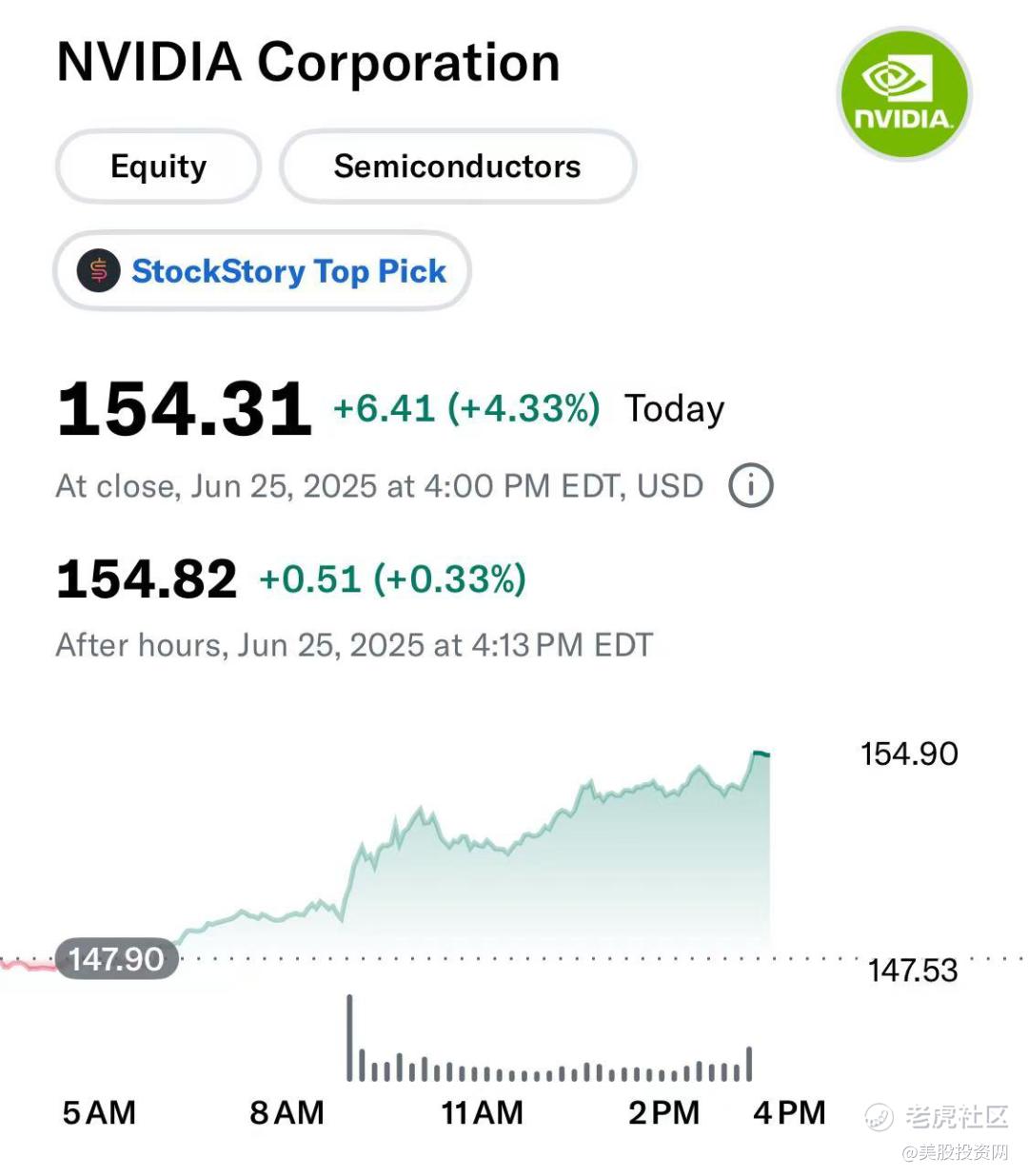Click the Today period label
Screen dimensions: 1028x1176
pos(674,409)
